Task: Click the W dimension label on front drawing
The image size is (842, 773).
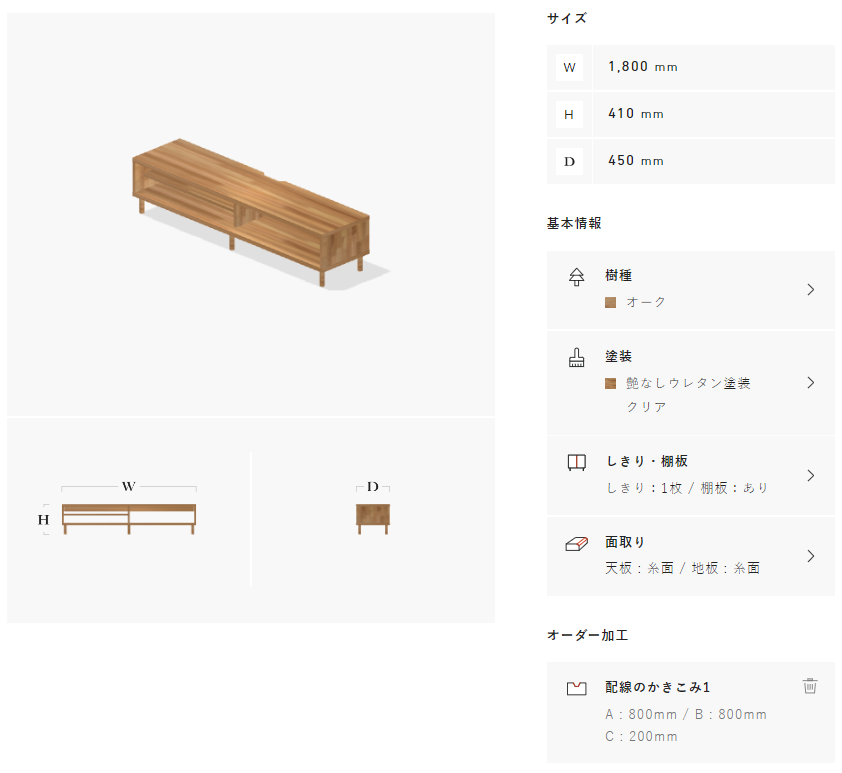Action: 128,486
